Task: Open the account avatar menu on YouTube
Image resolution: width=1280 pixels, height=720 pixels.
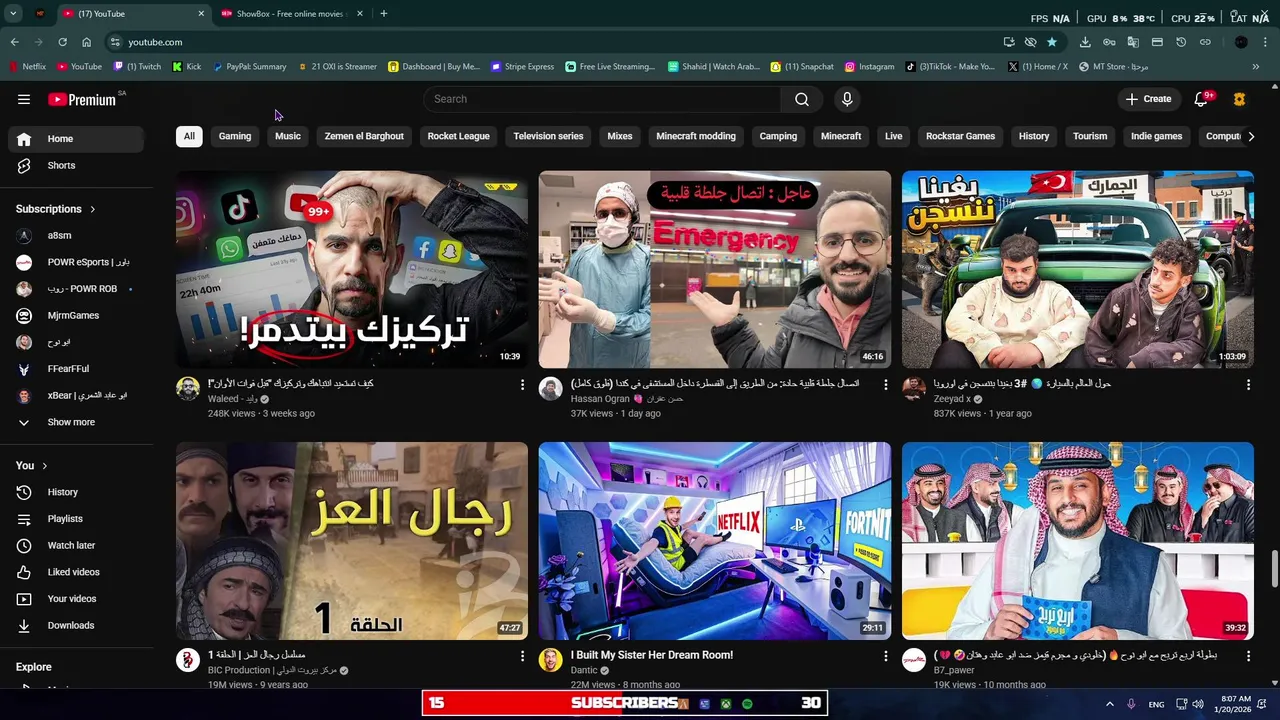Action: click(x=1239, y=99)
